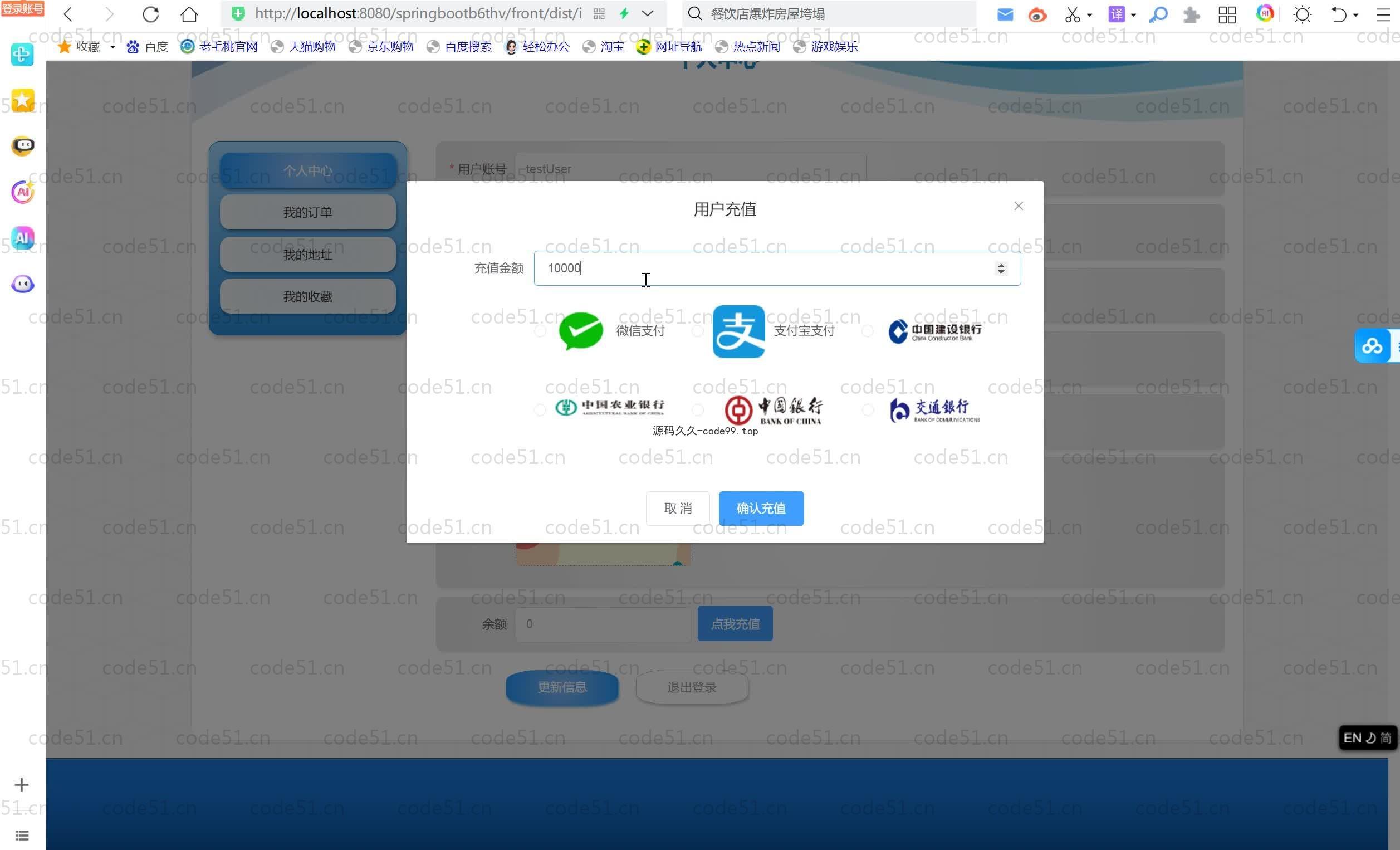
Task: Click the yellow star sidebar icon
Action: pyautogui.click(x=23, y=100)
